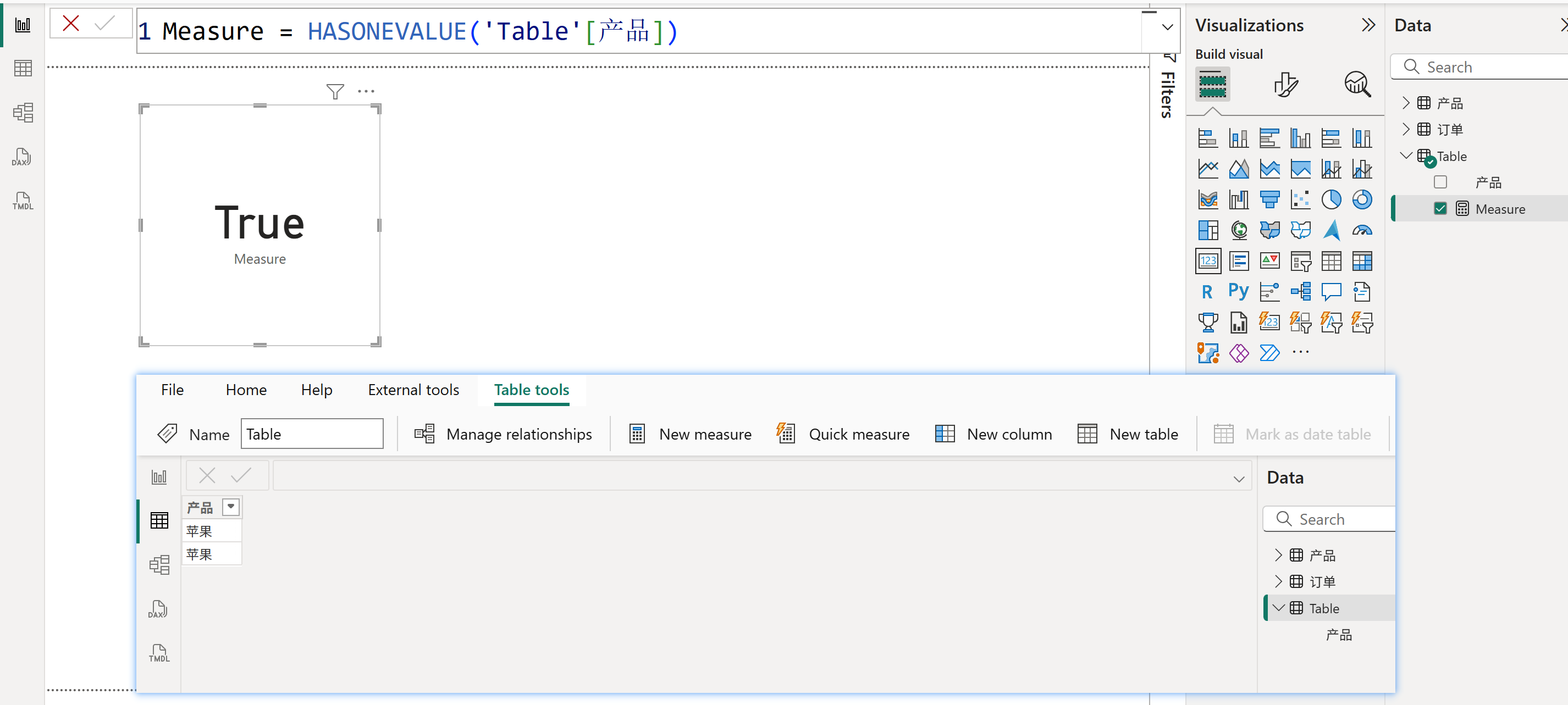The height and width of the screenshot is (705, 1568).
Task: Select the Build visual tab icon
Action: pos(1212,84)
